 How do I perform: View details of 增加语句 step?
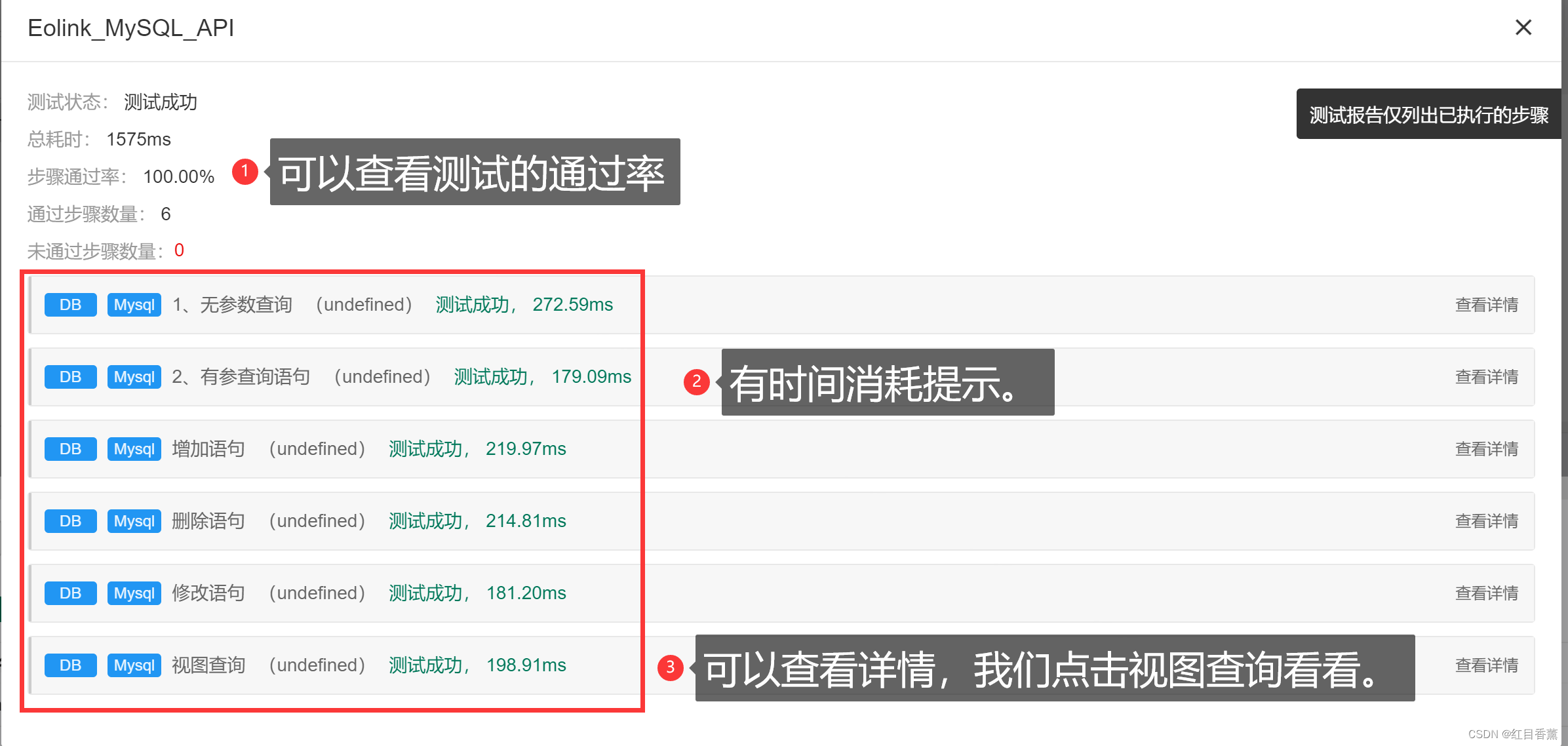click(1486, 449)
